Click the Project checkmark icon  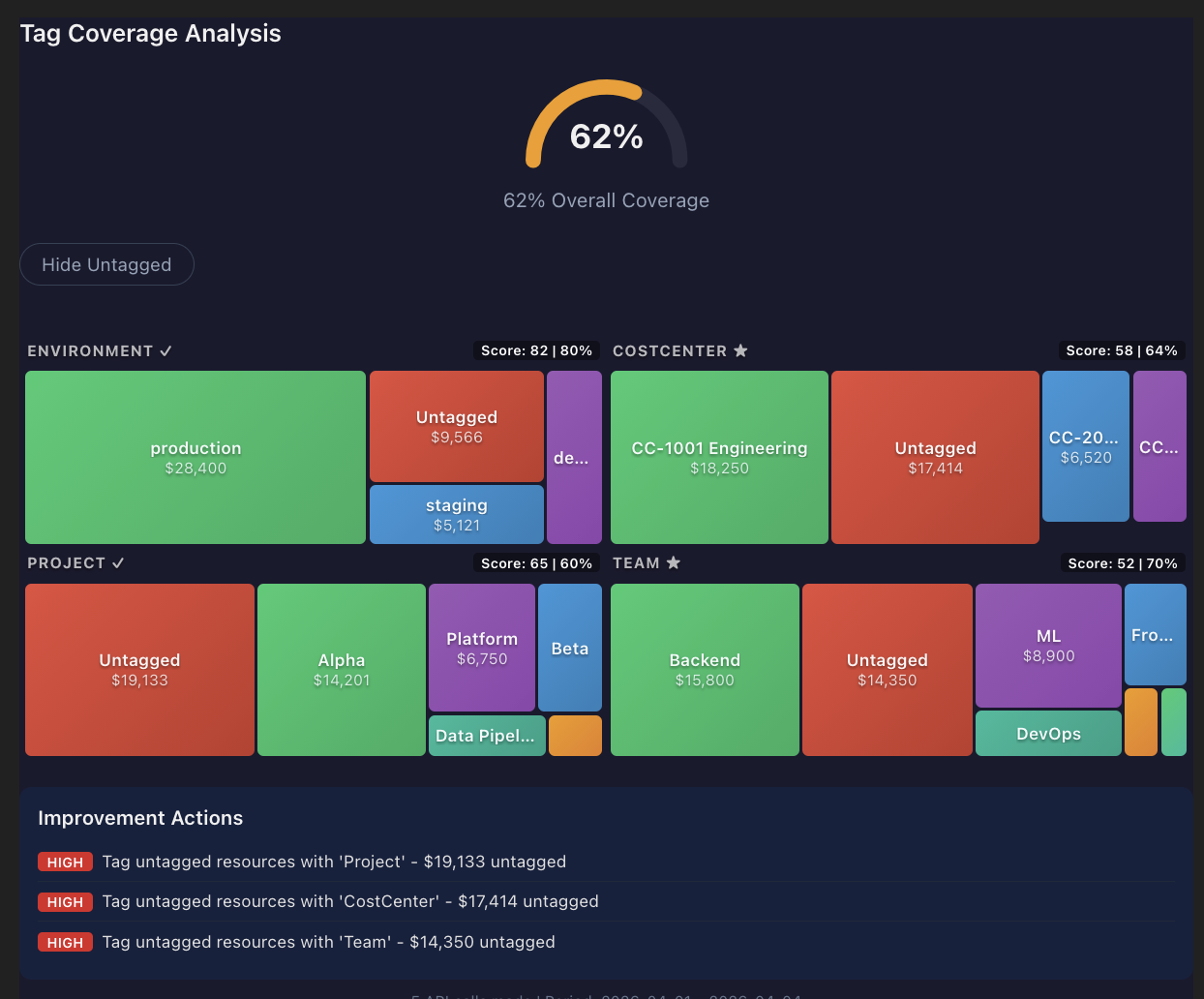point(118,563)
